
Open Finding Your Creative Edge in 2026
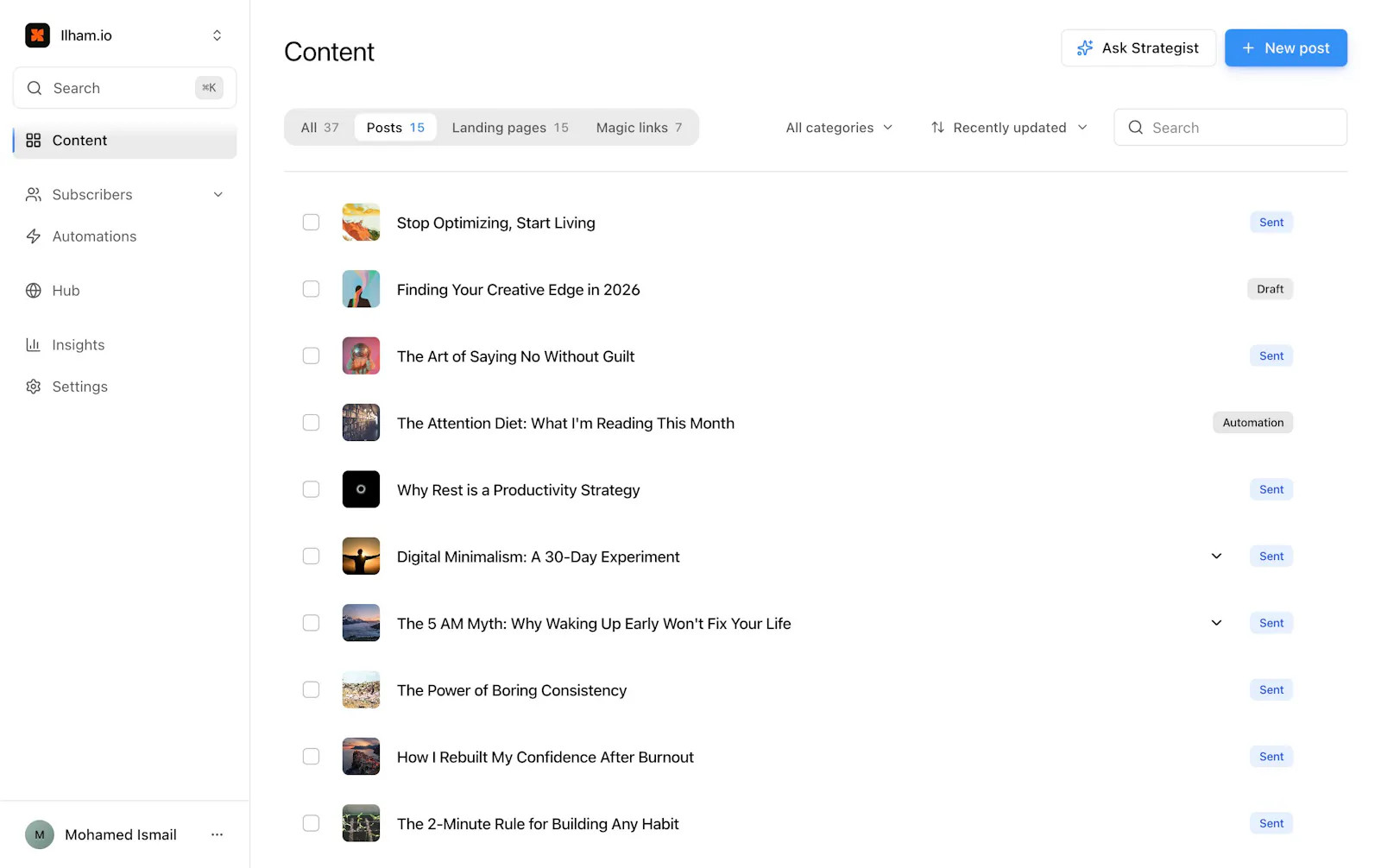click(519, 290)
